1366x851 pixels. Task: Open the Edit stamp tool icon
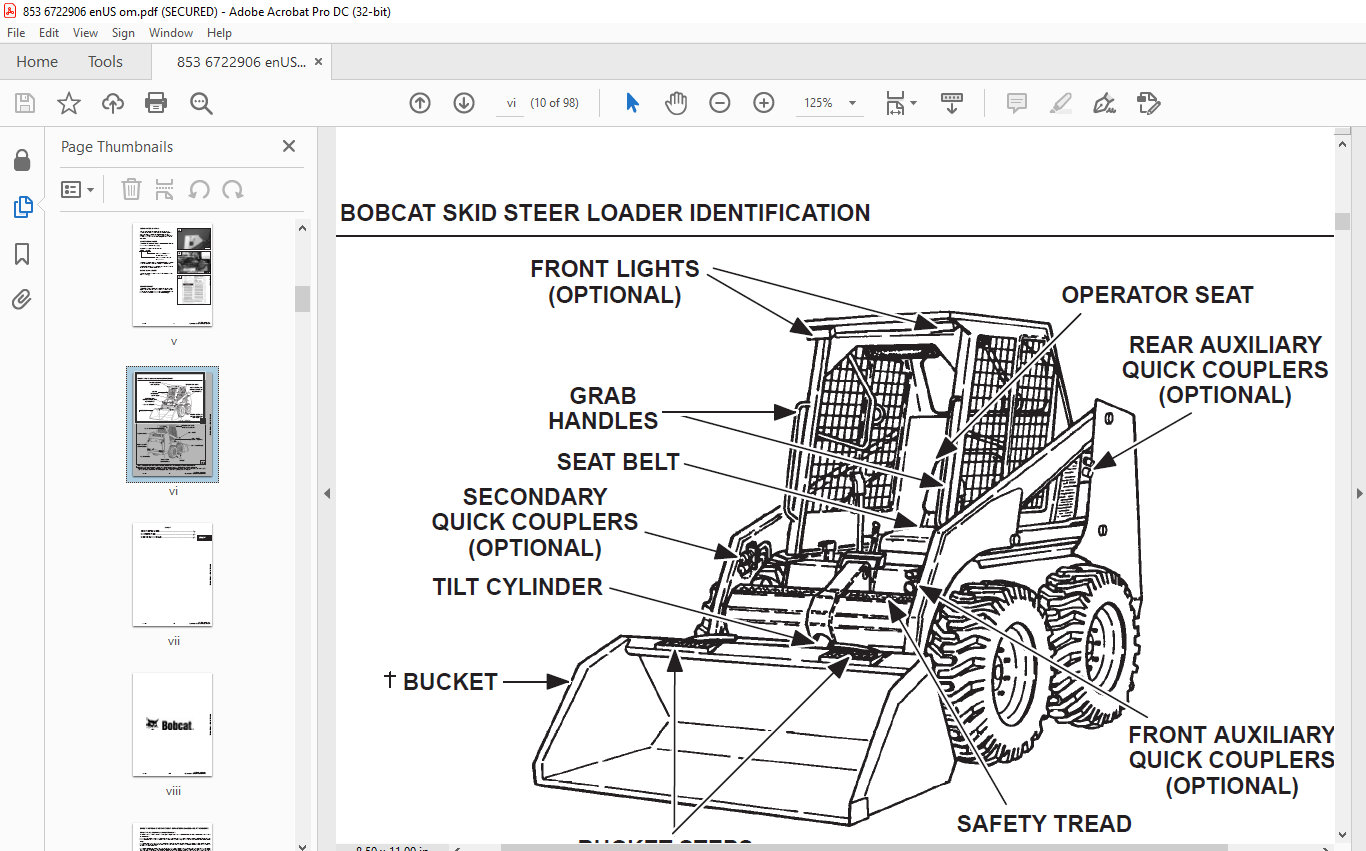tap(1149, 103)
